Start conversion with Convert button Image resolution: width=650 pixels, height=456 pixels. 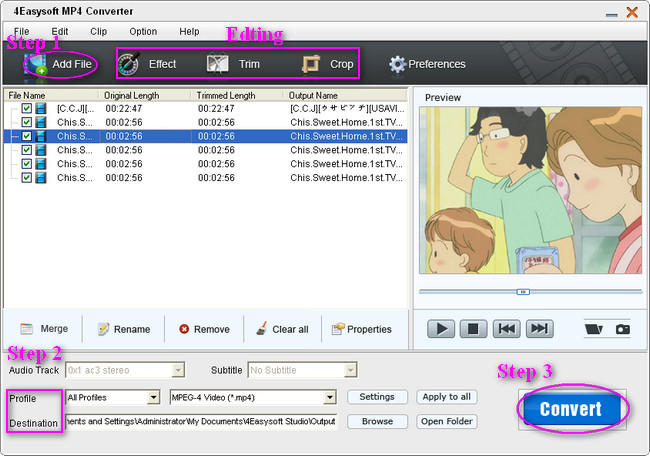coord(571,409)
